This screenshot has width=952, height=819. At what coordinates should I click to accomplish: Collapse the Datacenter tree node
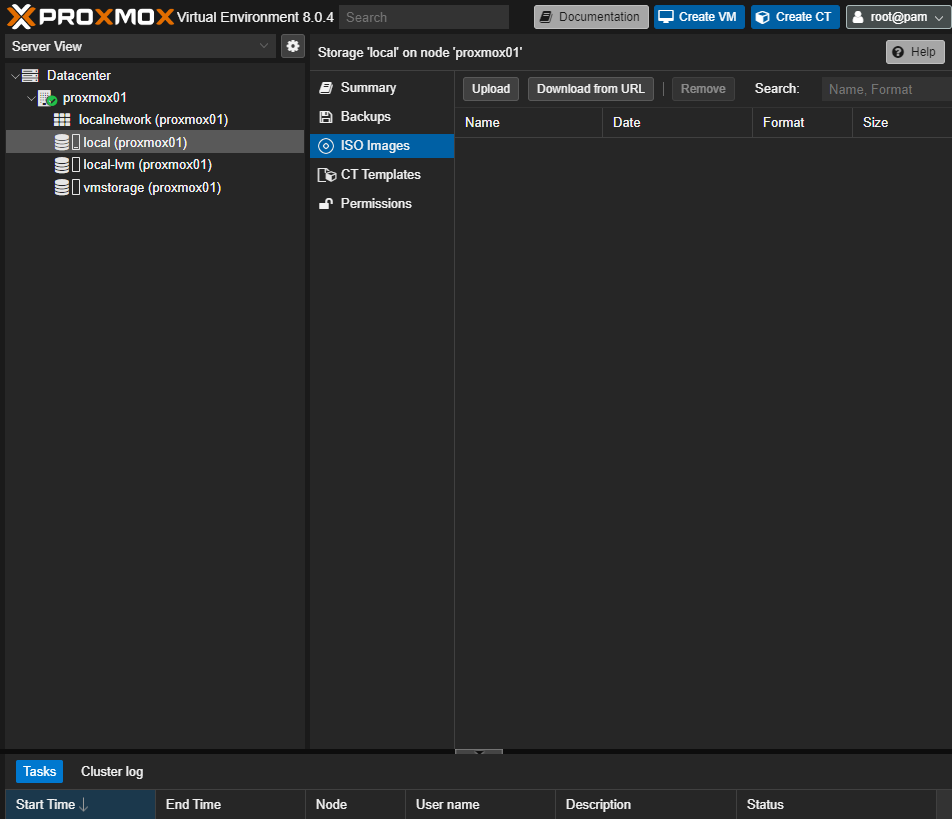tap(14, 76)
